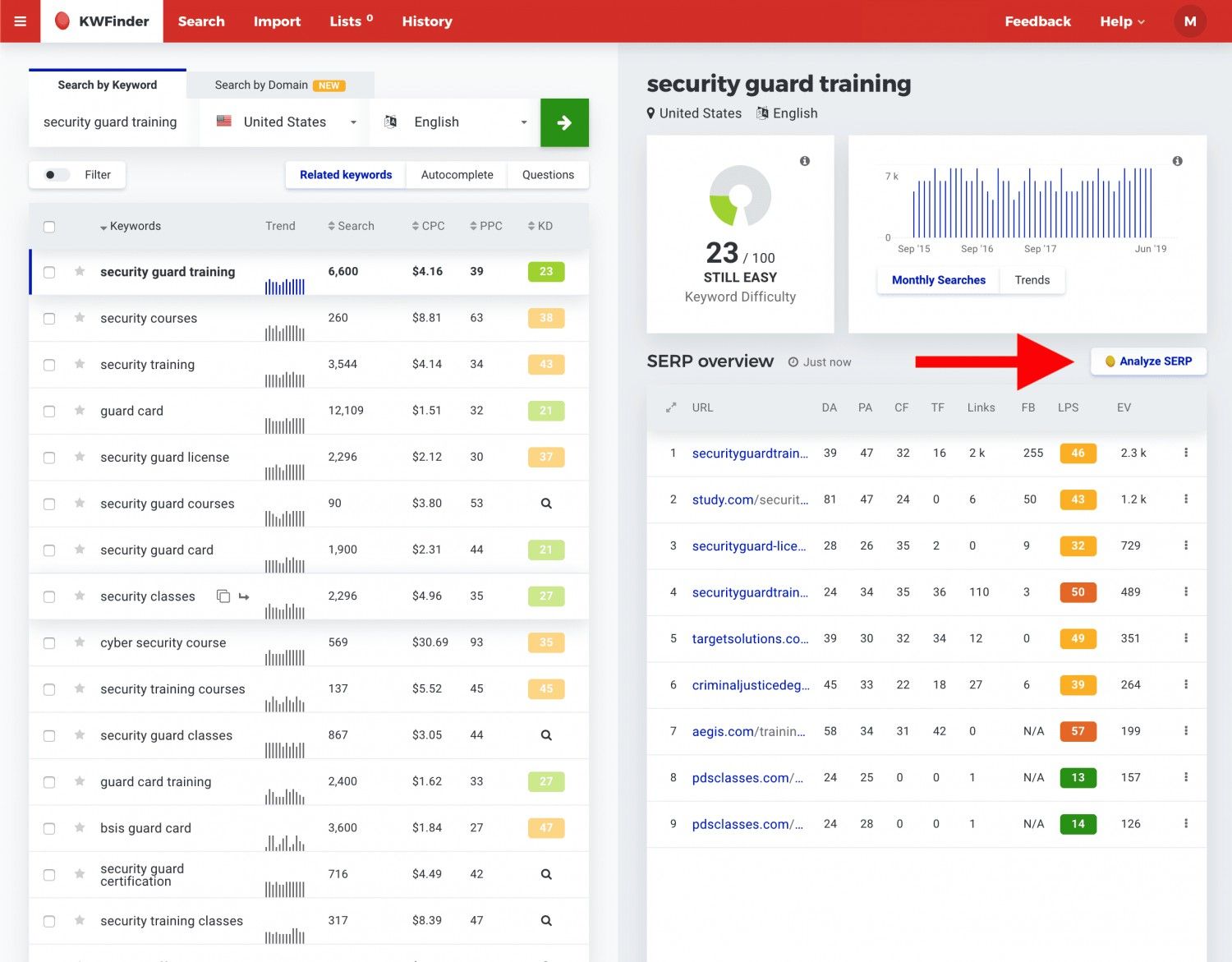The width and height of the screenshot is (1232, 962).
Task: Check the security guard training row
Action: point(49,272)
